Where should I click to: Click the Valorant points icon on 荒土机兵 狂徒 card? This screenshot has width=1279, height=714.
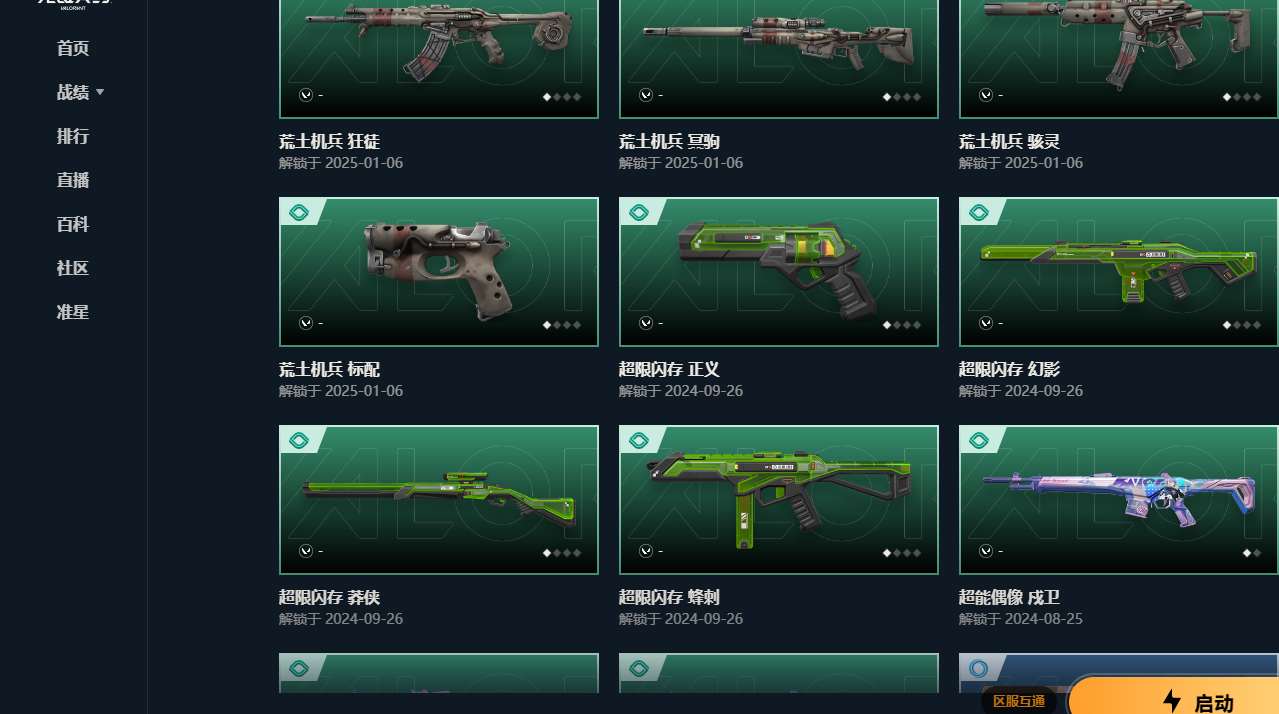pos(306,95)
